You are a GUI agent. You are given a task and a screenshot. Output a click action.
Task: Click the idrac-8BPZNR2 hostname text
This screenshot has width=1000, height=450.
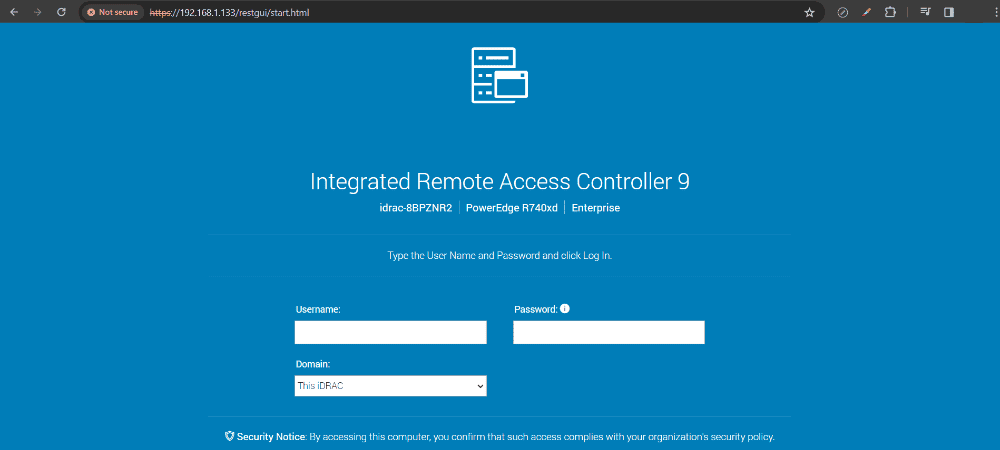point(416,208)
